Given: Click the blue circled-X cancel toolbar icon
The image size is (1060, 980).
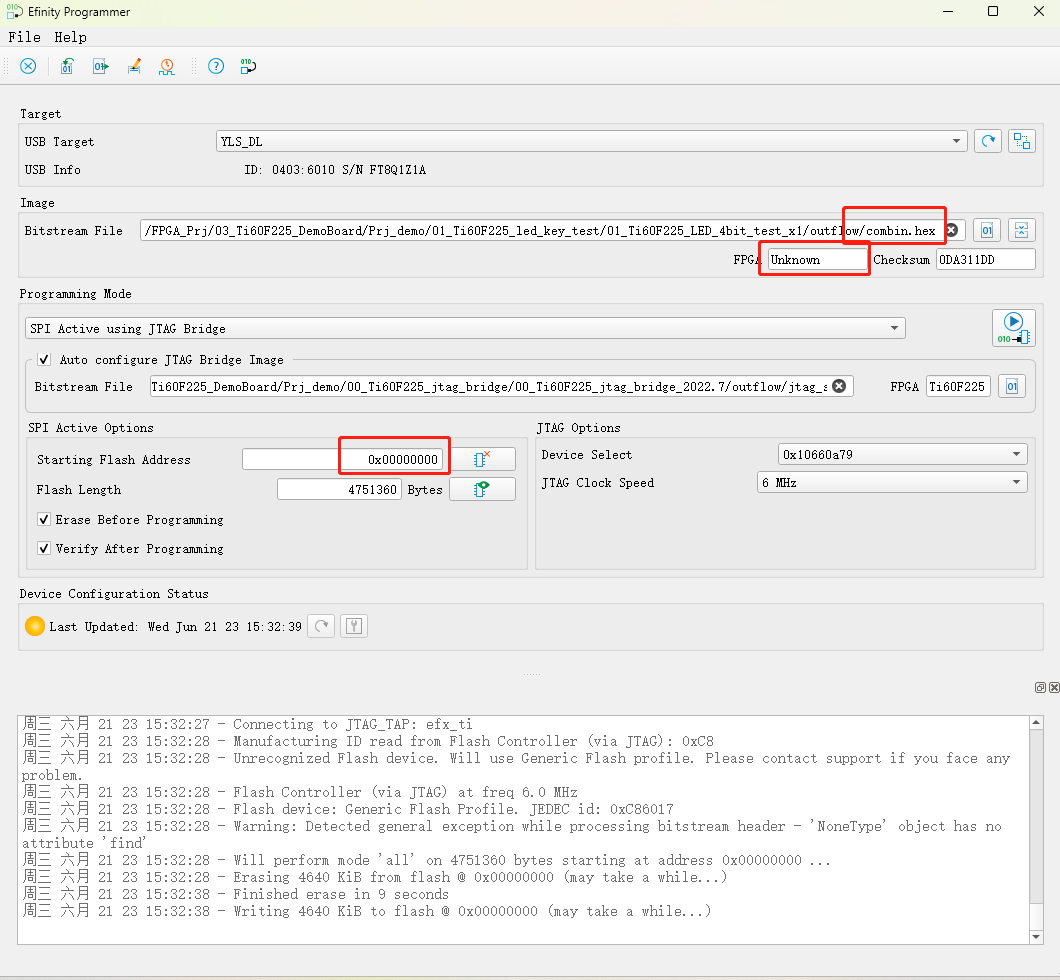Looking at the screenshot, I should 28,66.
